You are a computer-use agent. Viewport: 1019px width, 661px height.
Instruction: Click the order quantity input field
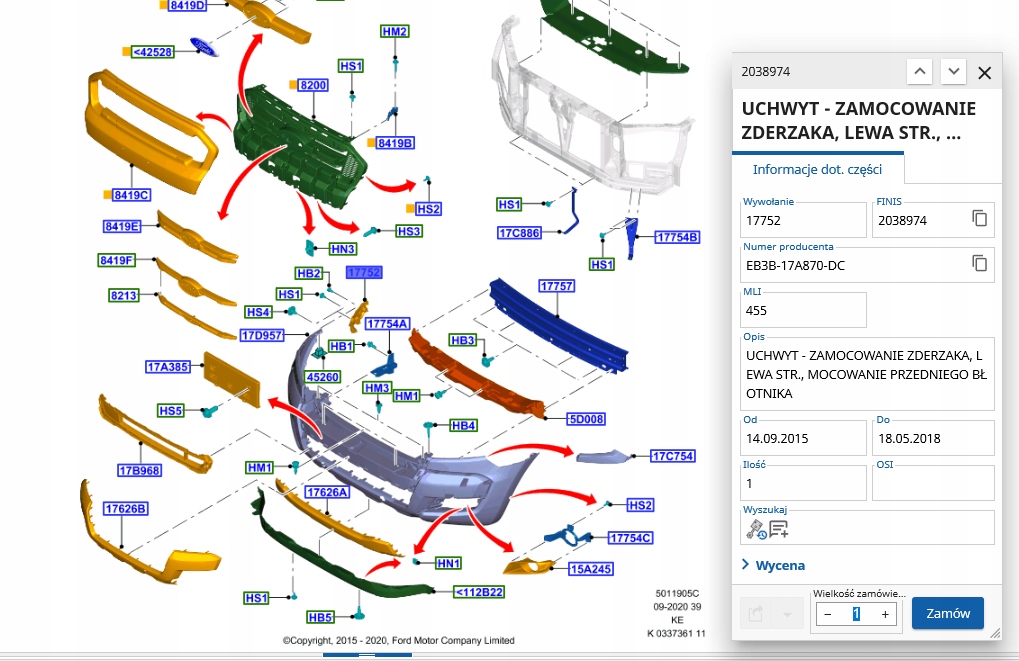point(857,614)
